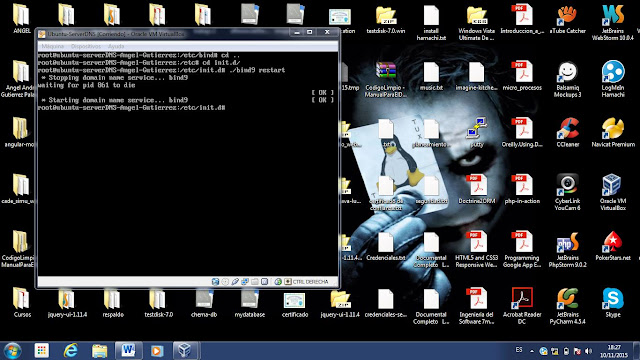Select the Programming Google App PDF
Screen dimensions: 640x360
[522, 249]
